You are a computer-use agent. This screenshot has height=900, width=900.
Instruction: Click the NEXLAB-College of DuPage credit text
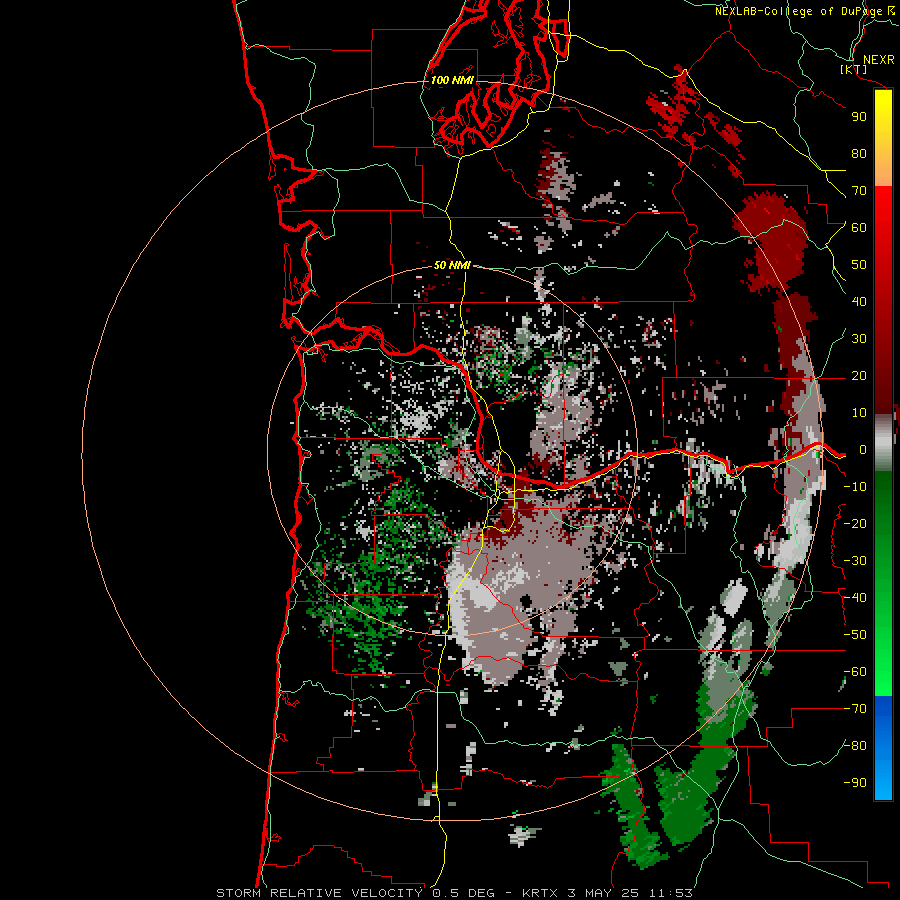[x=798, y=11]
